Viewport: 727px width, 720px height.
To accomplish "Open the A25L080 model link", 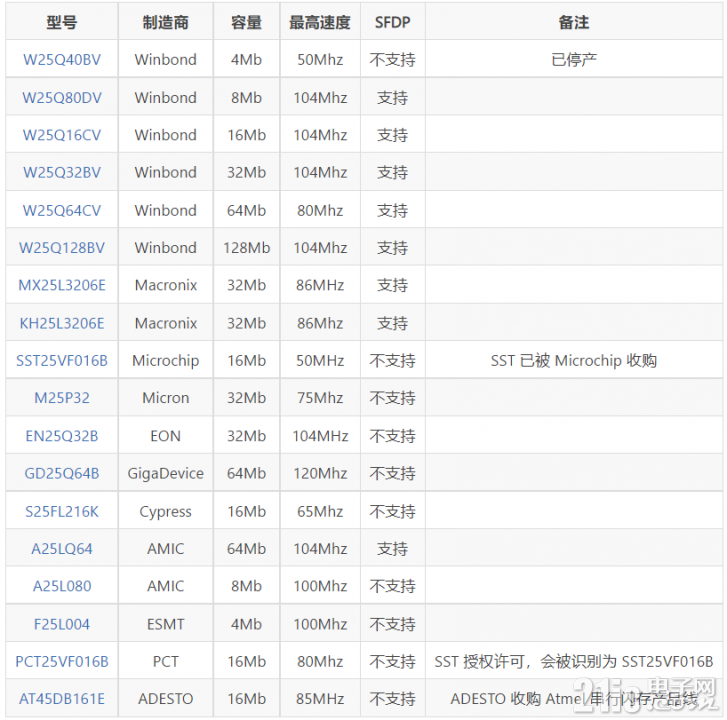I will point(62,586).
